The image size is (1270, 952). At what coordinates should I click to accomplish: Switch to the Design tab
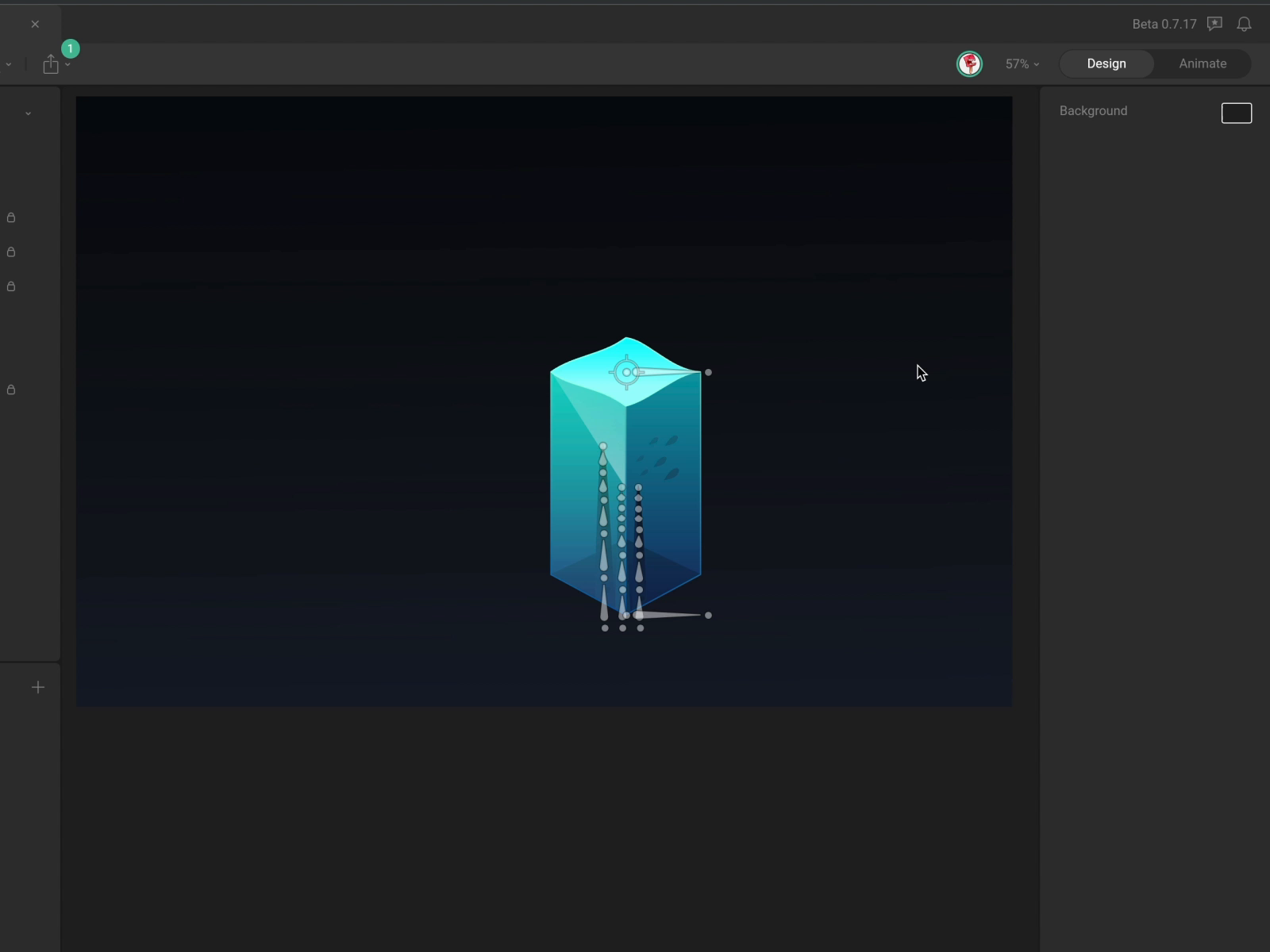point(1106,63)
